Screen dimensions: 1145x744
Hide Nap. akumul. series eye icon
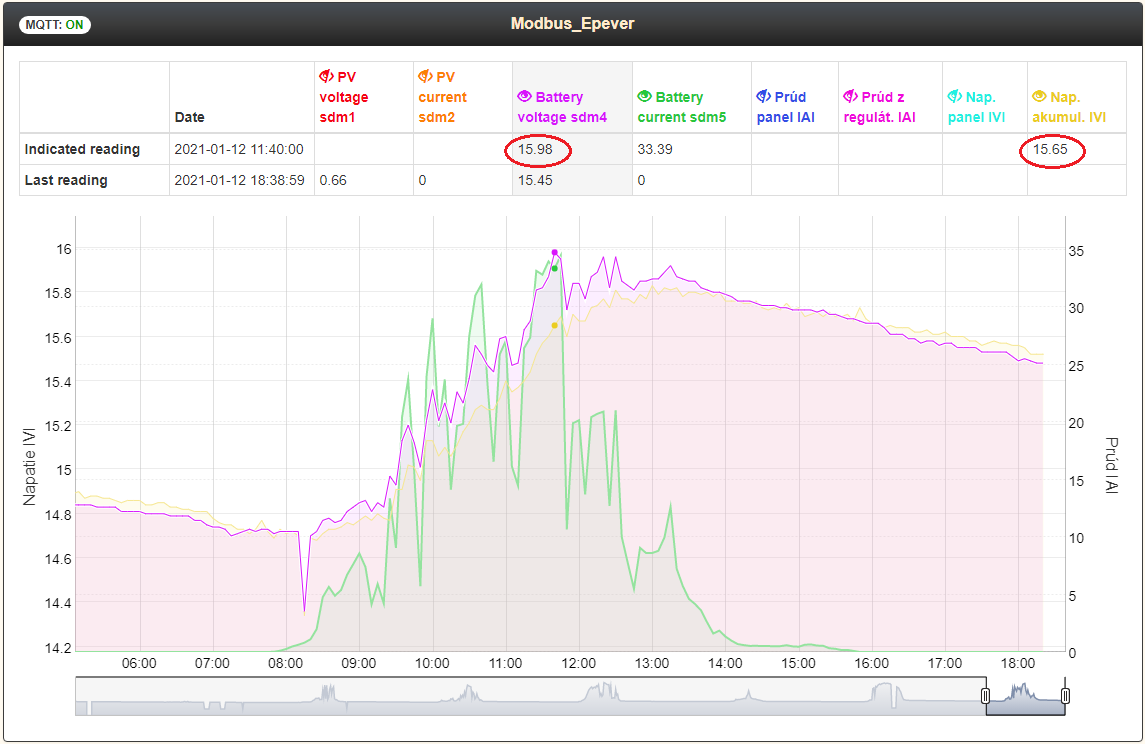1039,96
